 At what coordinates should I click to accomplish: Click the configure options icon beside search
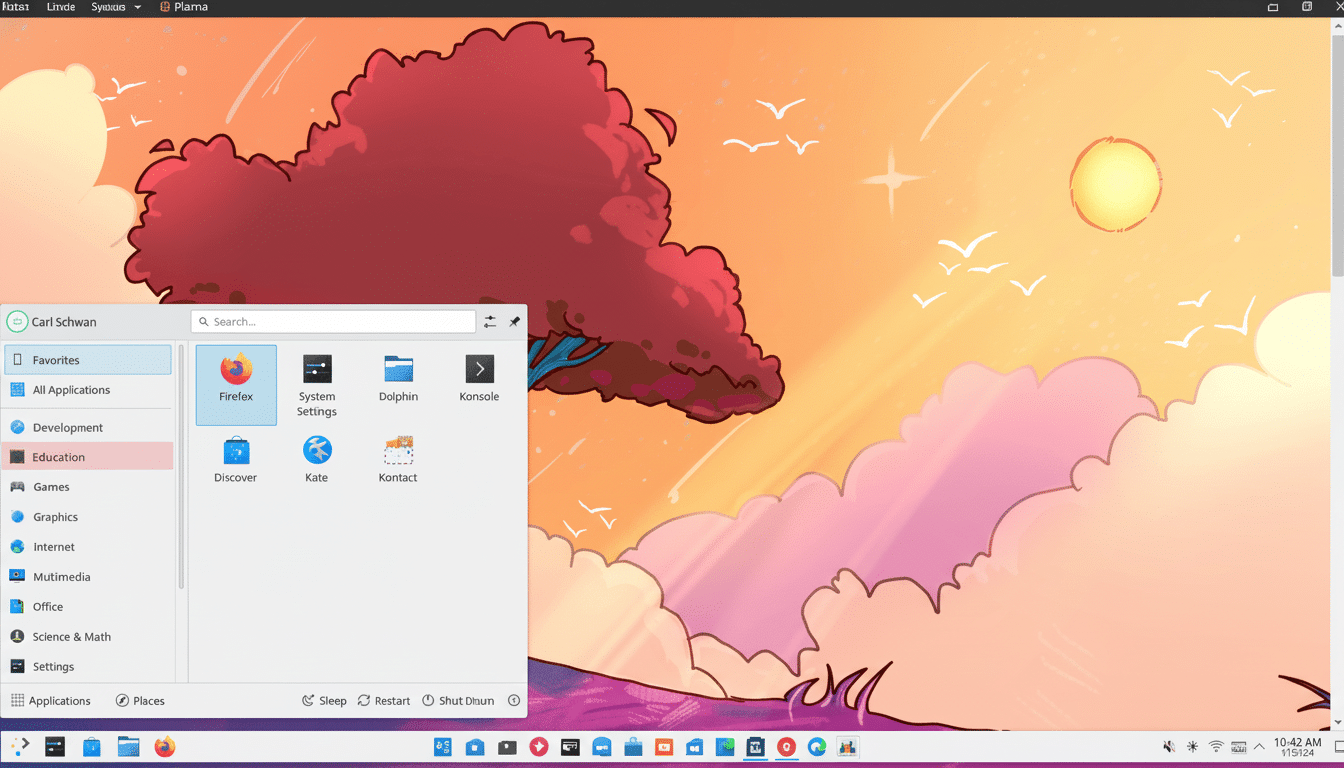(489, 321)
